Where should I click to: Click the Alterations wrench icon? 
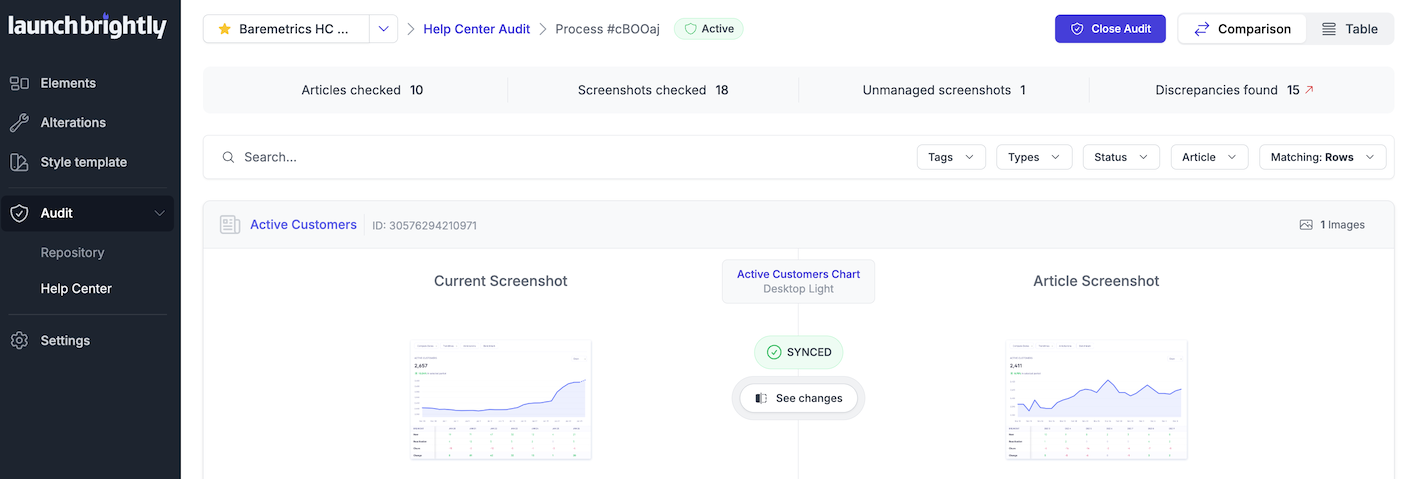pyautogui.click(x=19, y=122)
